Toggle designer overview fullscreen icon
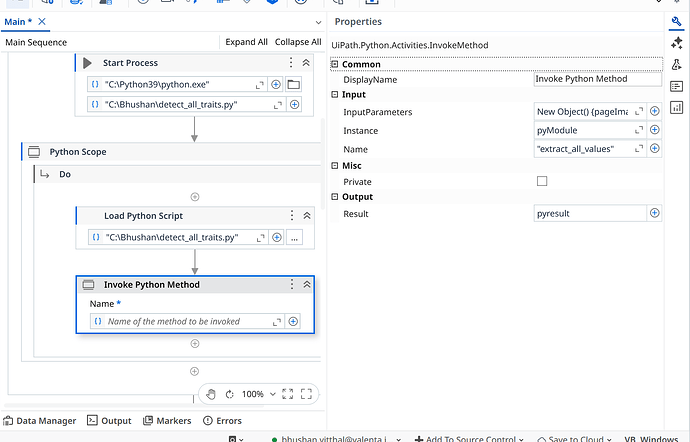This screenshot has height=442, width=690. (x=306, y=394)
